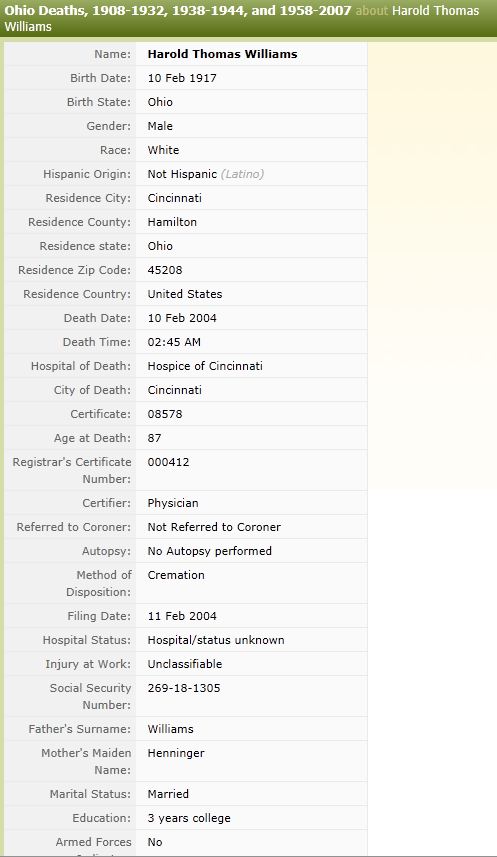The height and width of the screenshot is (857, 497).
Task: Click Not Referred to Coroner value
Action: [214, 527]
